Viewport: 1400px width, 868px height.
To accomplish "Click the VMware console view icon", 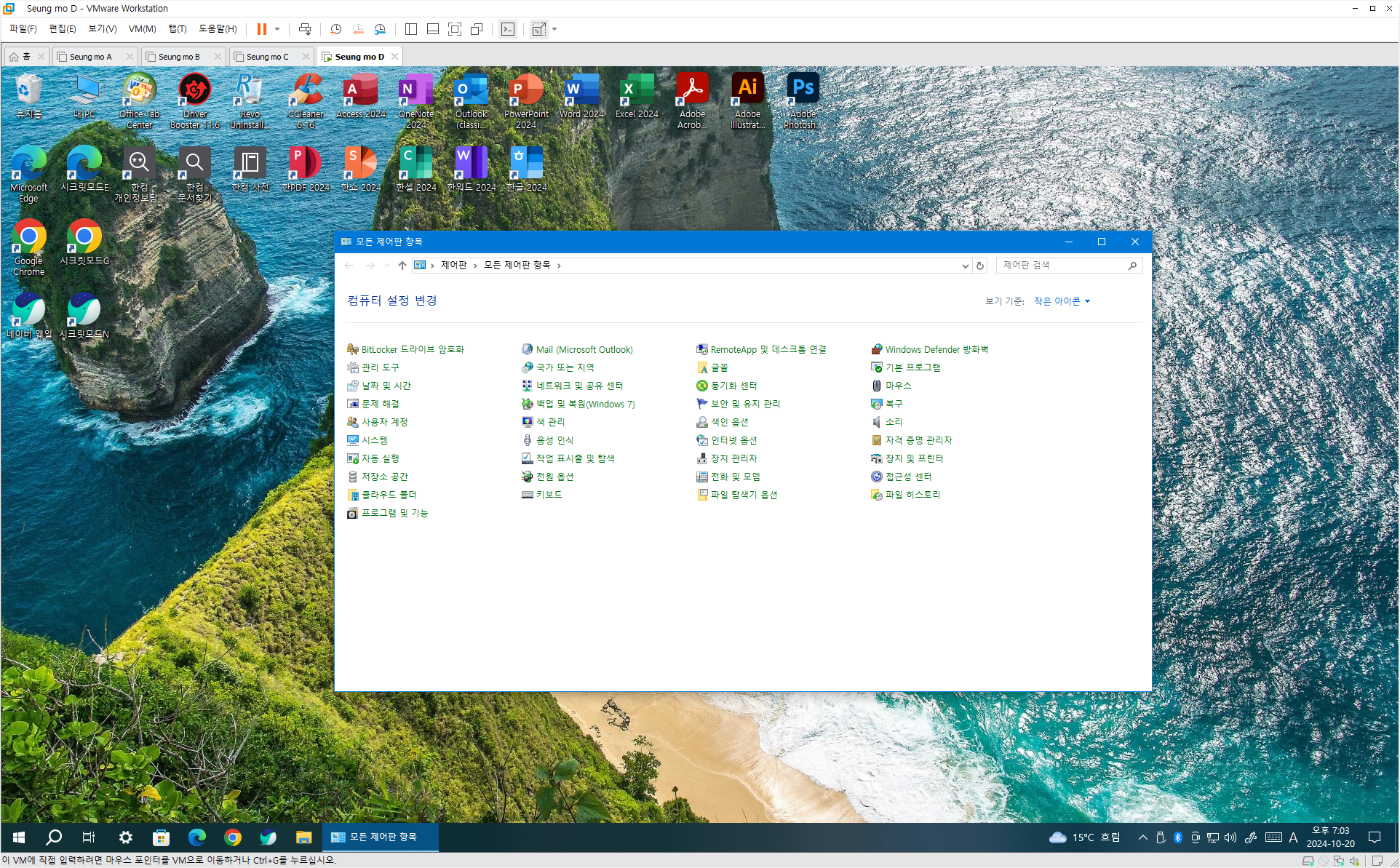I will 508,29.
